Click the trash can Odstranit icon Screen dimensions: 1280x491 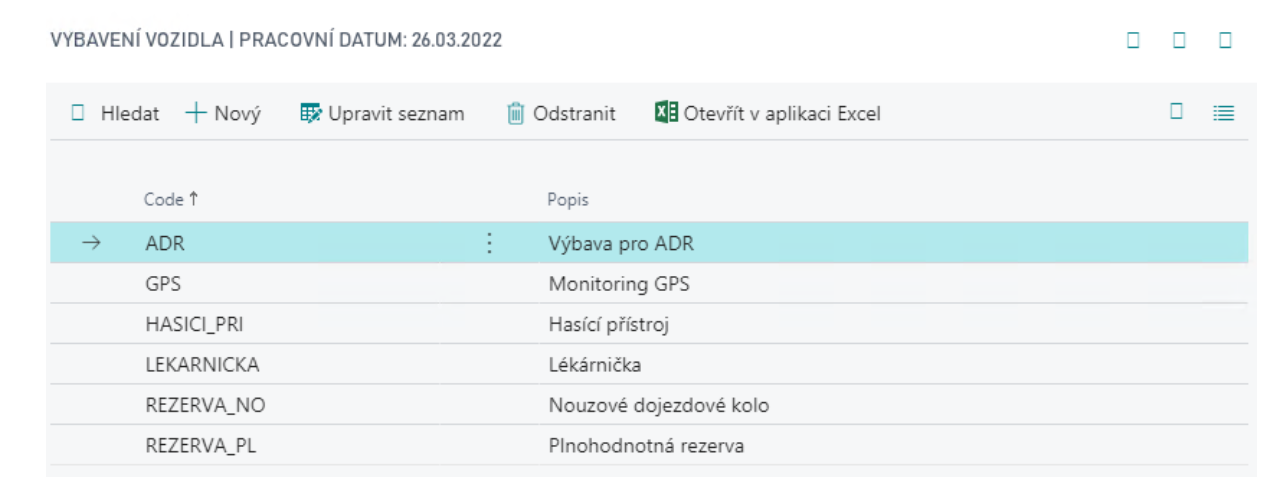coord(516,114)
